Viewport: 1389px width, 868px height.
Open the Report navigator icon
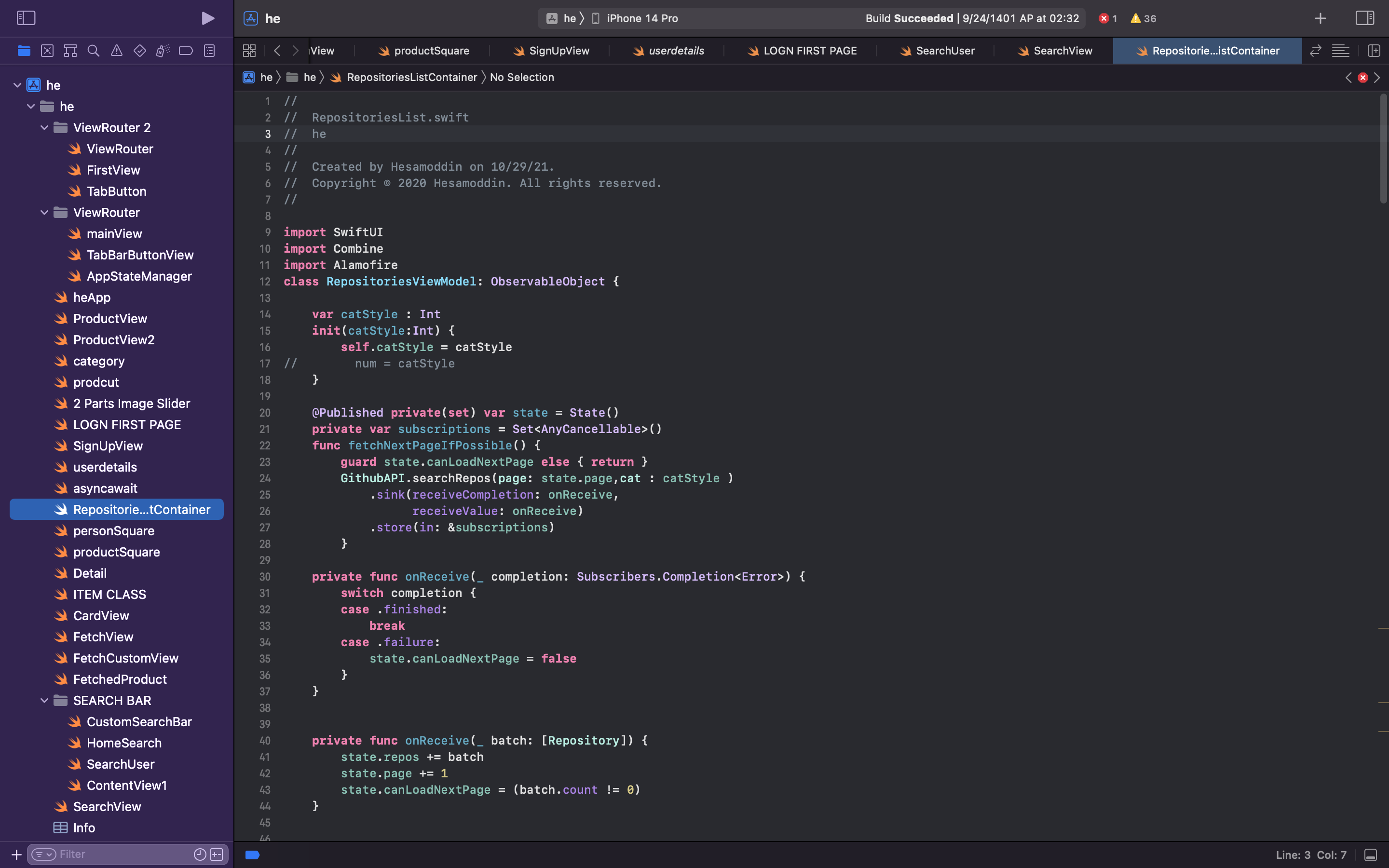(209, 51)
